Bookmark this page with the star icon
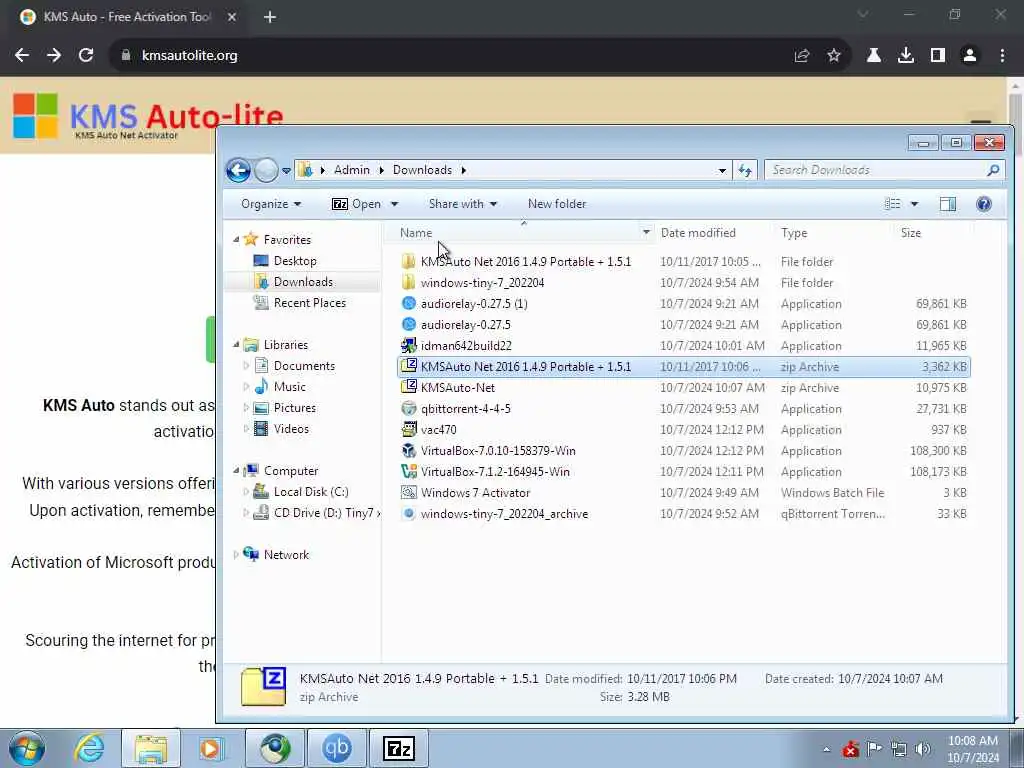This screenshot has width=1024, height=768. click(834, 56)
